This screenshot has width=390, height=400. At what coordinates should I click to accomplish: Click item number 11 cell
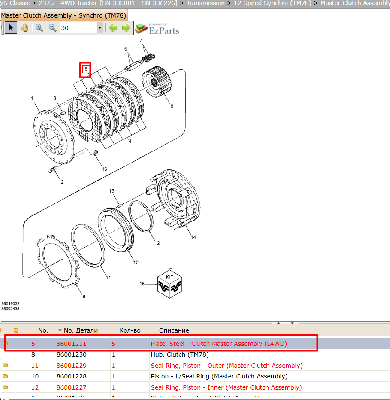pos(35,366)
